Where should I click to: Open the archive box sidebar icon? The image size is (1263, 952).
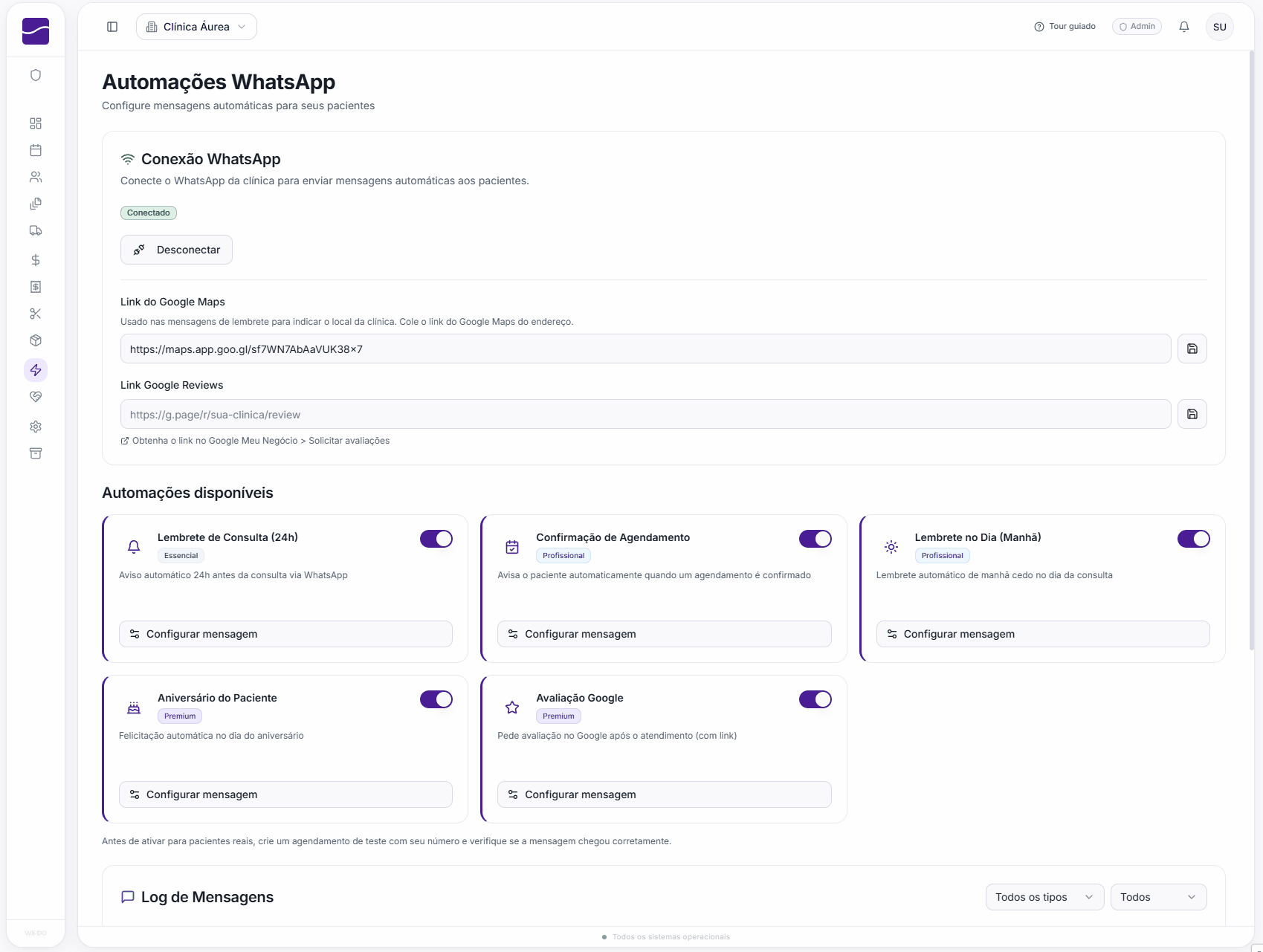(x=36, y=453)
